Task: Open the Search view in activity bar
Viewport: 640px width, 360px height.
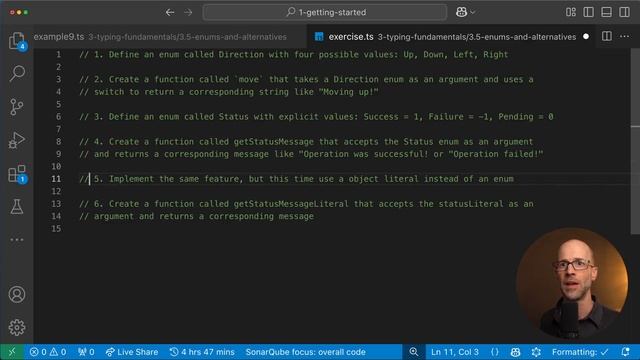Action: (x=17, y=73)
